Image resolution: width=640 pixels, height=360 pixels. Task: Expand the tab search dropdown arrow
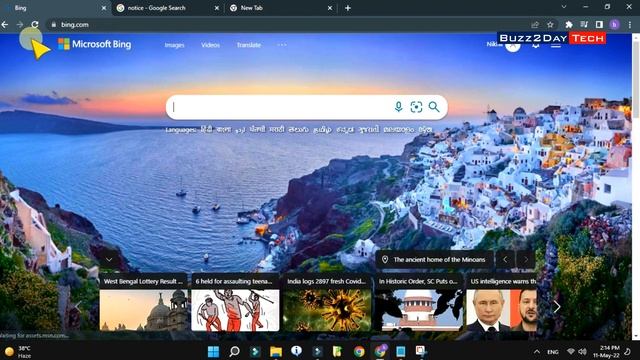(564, 7)
